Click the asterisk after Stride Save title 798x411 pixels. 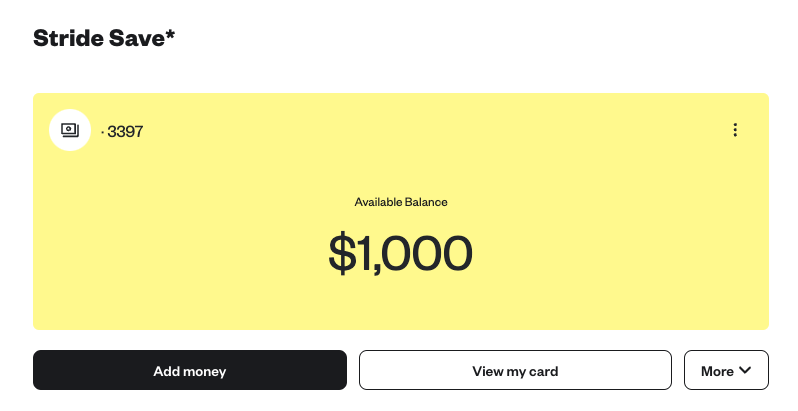(x=170, y=35)
